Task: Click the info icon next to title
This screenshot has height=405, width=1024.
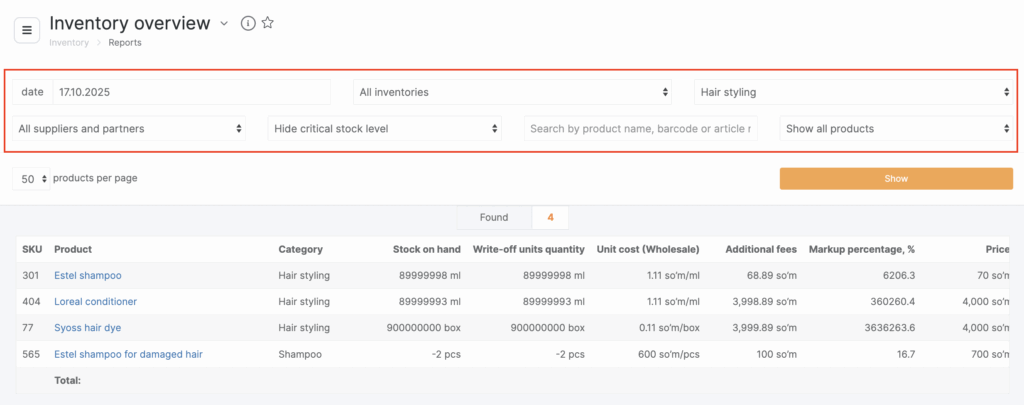Action: (x=248, y=23)
